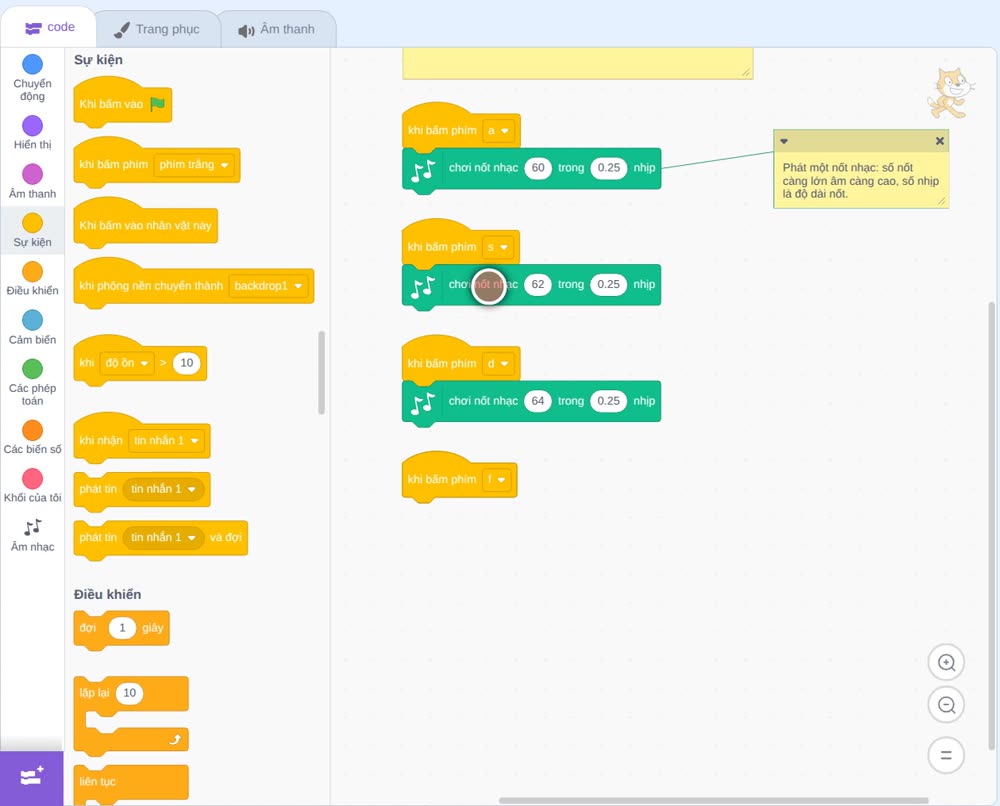Click the note value 62 field

(x=538, y=284)
